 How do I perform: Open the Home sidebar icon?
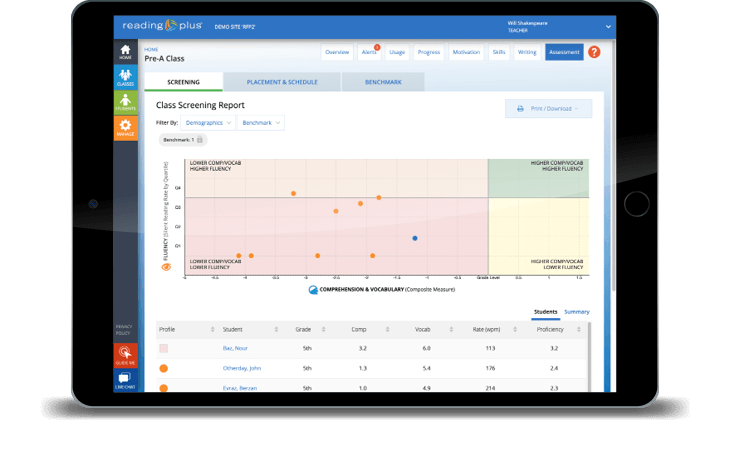pos(125,52)
